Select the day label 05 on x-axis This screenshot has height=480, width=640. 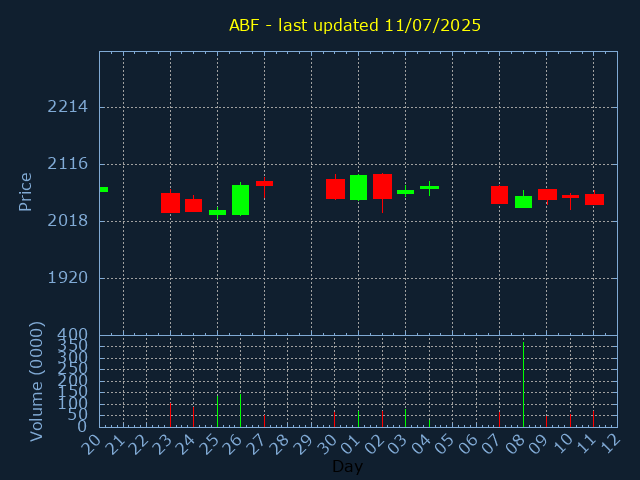coord(444,444)
